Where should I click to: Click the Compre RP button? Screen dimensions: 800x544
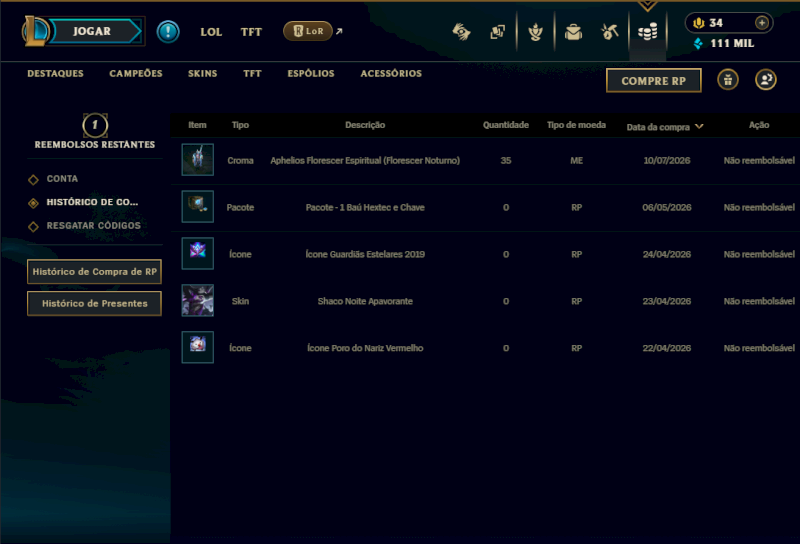654,81
